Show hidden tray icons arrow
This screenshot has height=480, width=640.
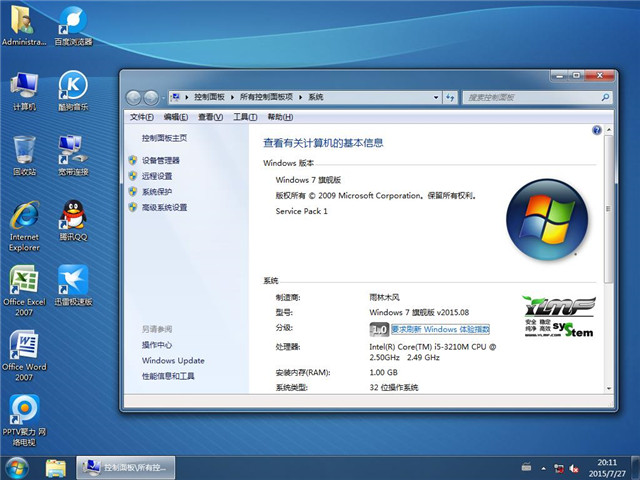544,469
